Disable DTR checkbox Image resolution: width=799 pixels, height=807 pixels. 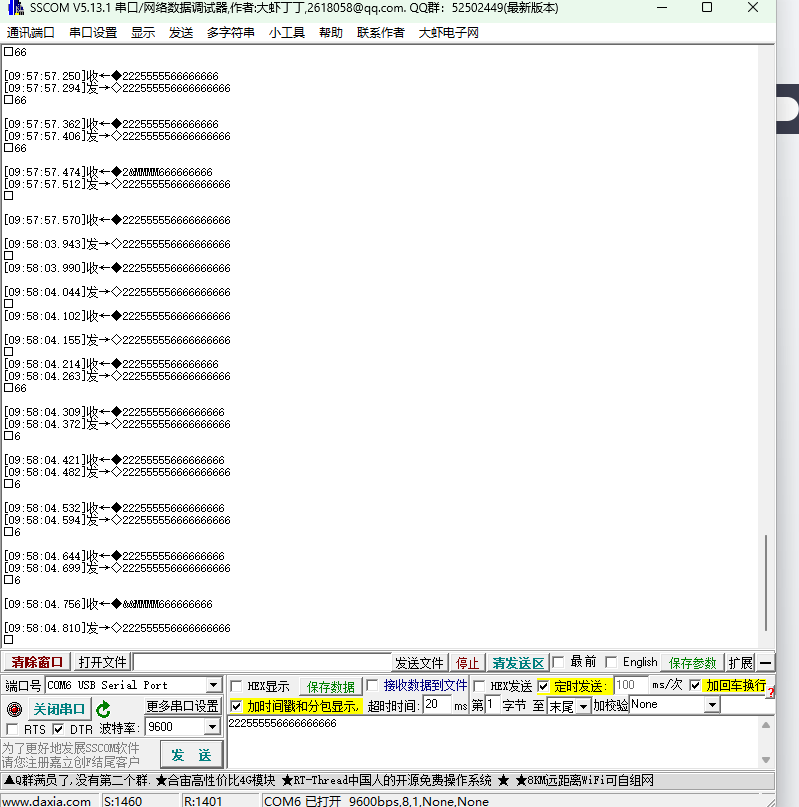click(x=58, y=729)
